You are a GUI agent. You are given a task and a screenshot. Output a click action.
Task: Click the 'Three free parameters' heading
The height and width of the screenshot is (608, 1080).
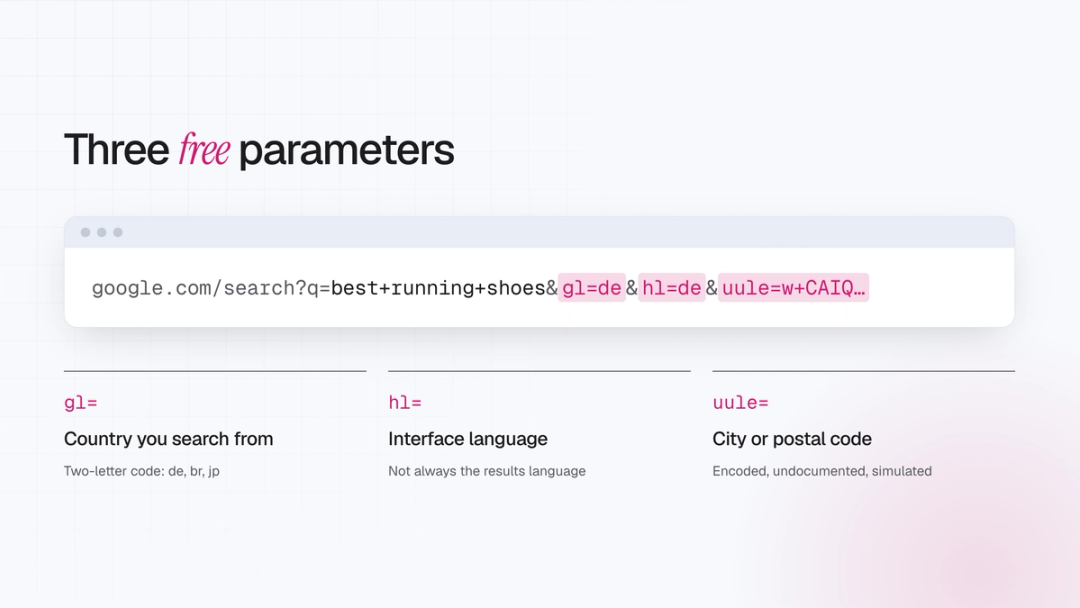(x=259, y=149)
